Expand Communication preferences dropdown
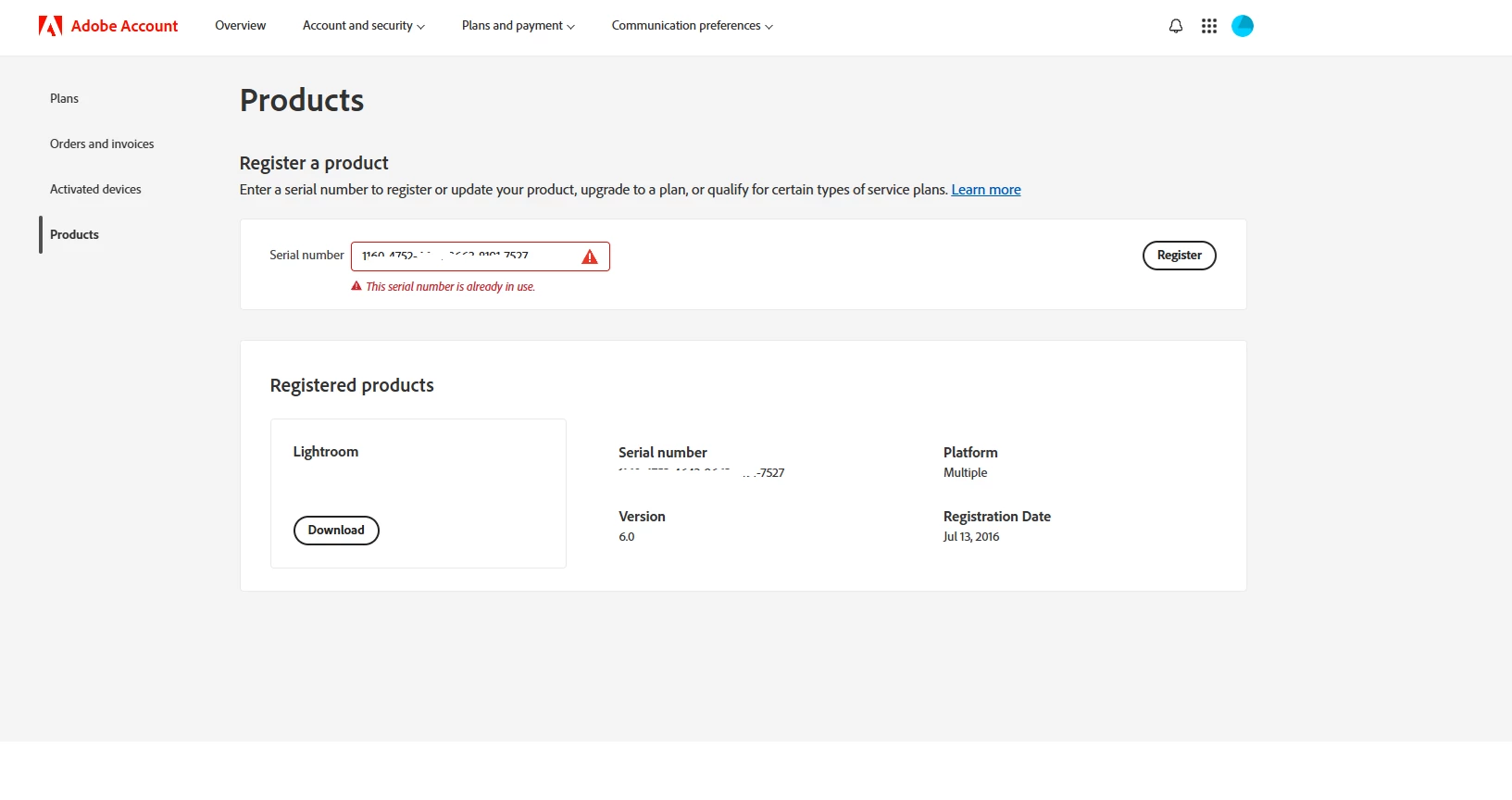The image size is (1512, 800). 692,26
